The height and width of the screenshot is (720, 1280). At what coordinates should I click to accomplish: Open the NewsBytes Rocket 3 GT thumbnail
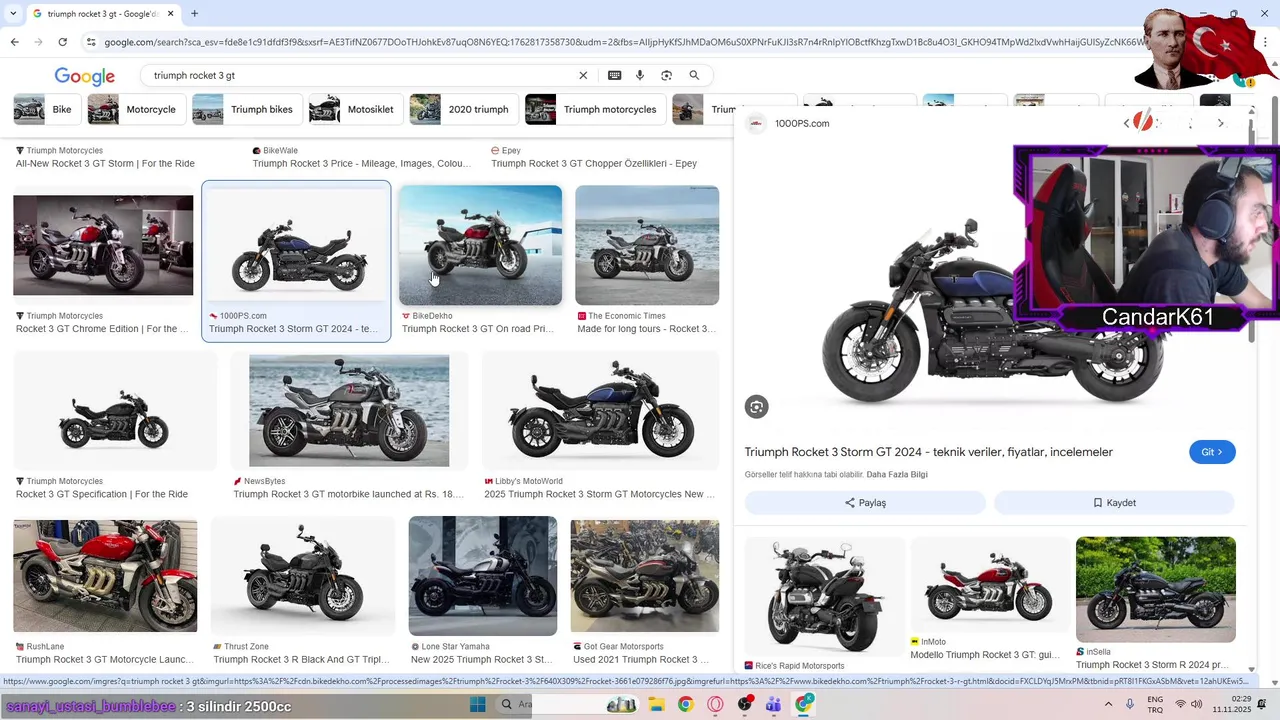pyautogui.click(x=349, y=410)
